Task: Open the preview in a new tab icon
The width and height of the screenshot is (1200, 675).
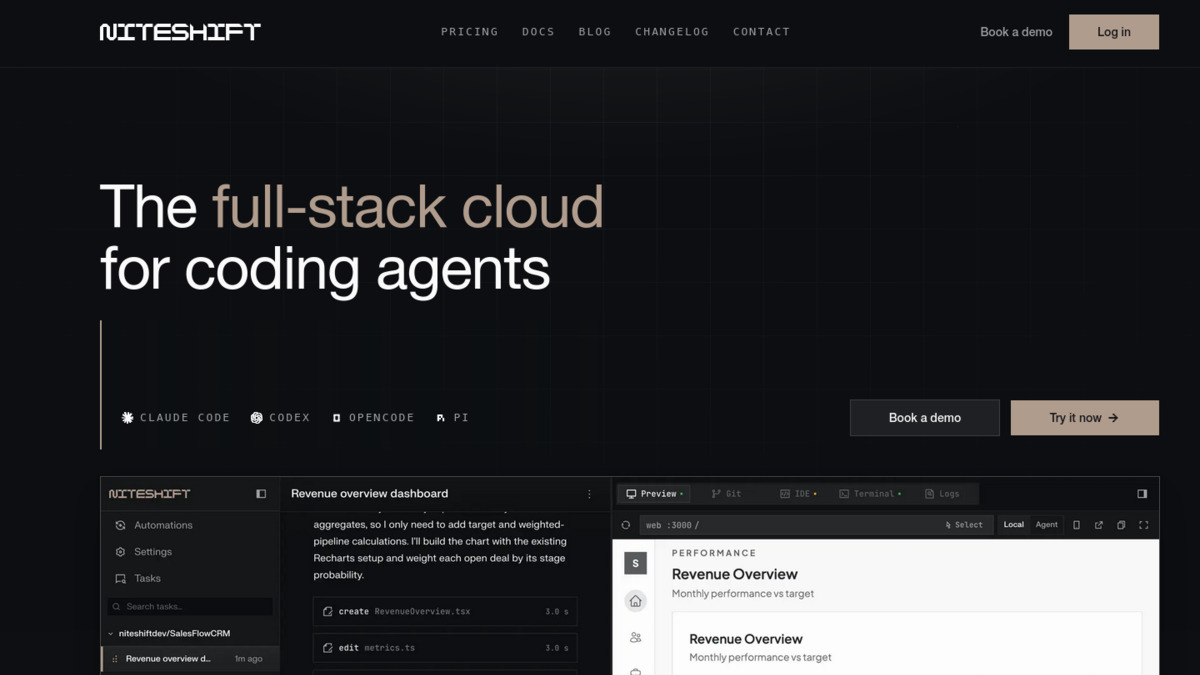Action: pyautogui.click(x=1099, y=525)
